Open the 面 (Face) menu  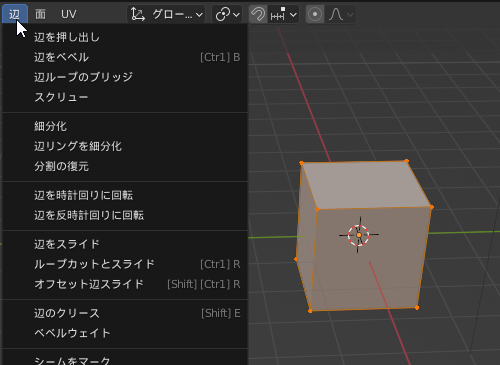40,14
